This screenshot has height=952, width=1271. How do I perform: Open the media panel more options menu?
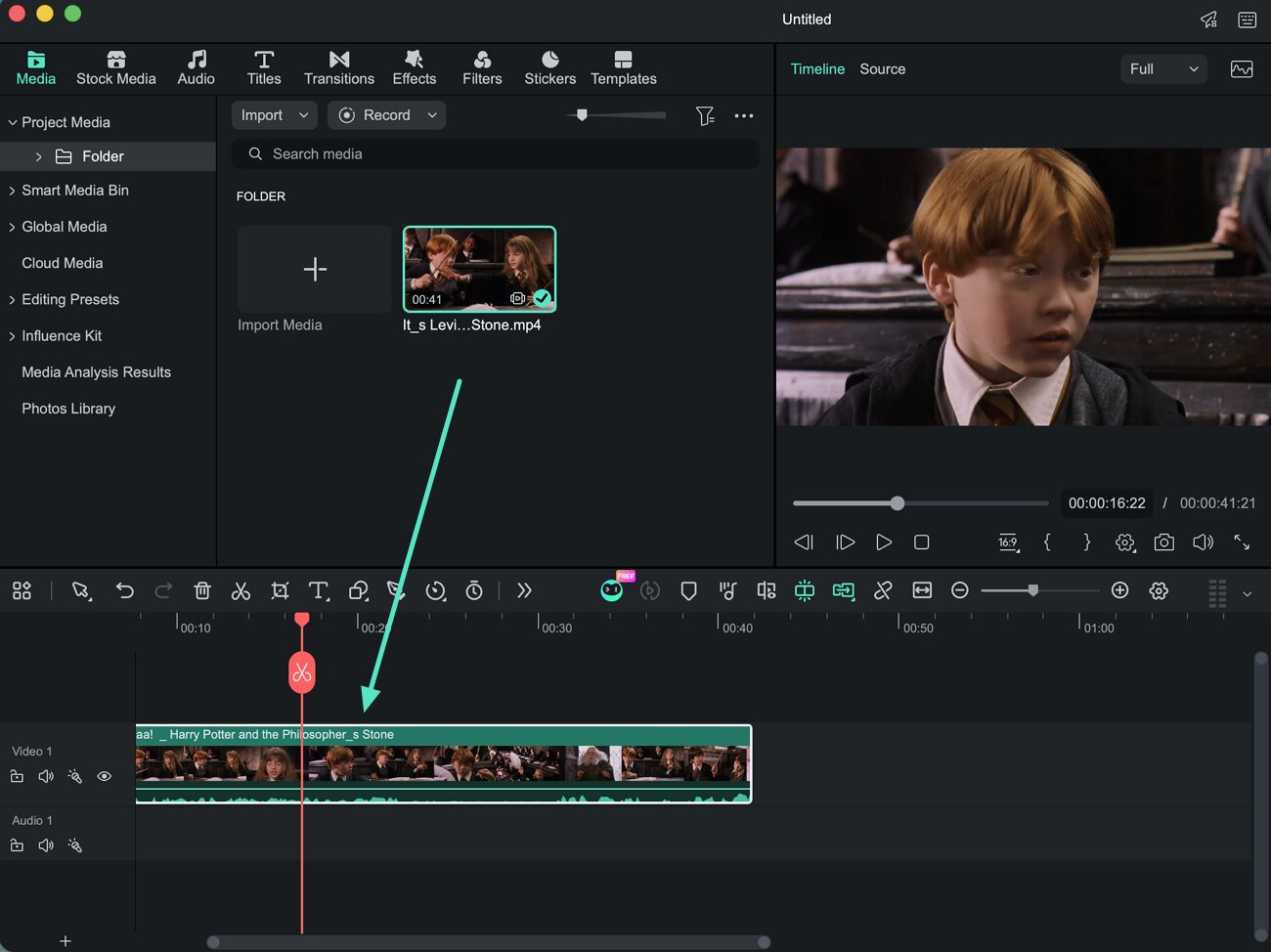pyautogui.click(x=744, y=115)
